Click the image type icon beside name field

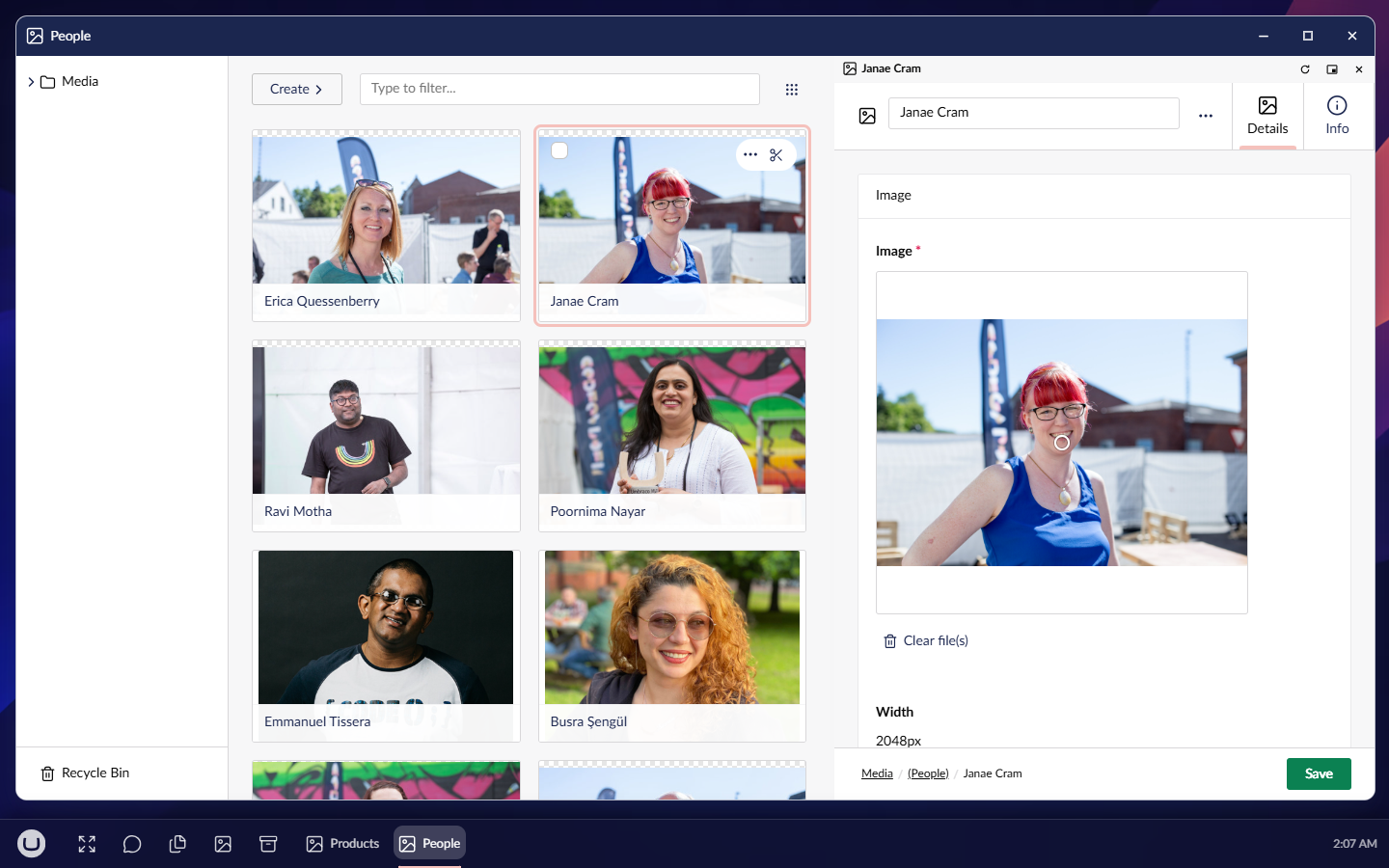pos(867,116)
